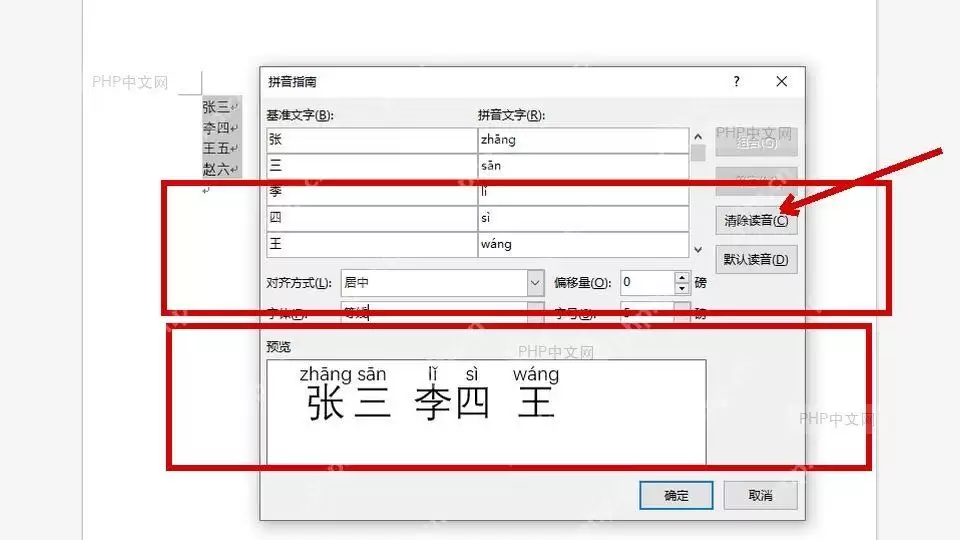The height and width of the screenshot is (540, 960).
Task: Cancel with the 取消 button
Action: pos(760,495)
